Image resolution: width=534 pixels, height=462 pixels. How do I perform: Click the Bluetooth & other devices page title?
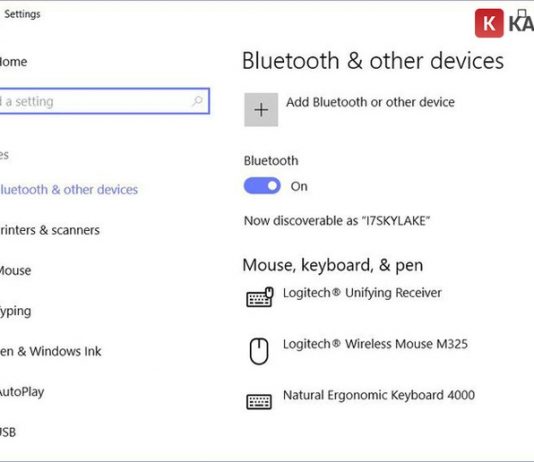click(x=373, y=61)
